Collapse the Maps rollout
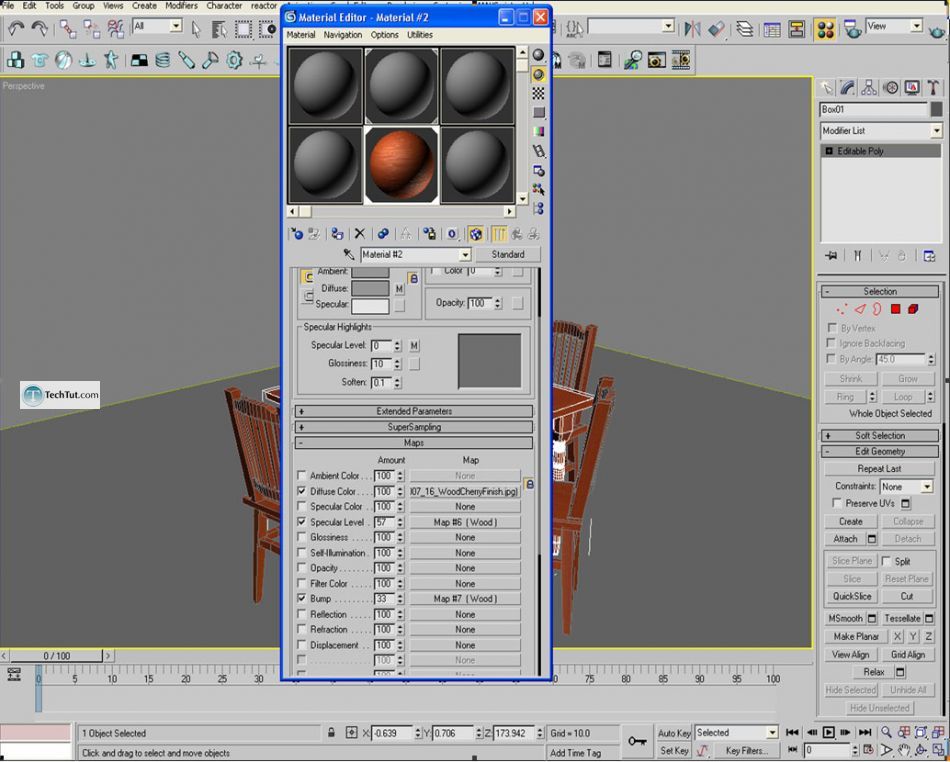 pyautogui.click(x=414, y=443)
